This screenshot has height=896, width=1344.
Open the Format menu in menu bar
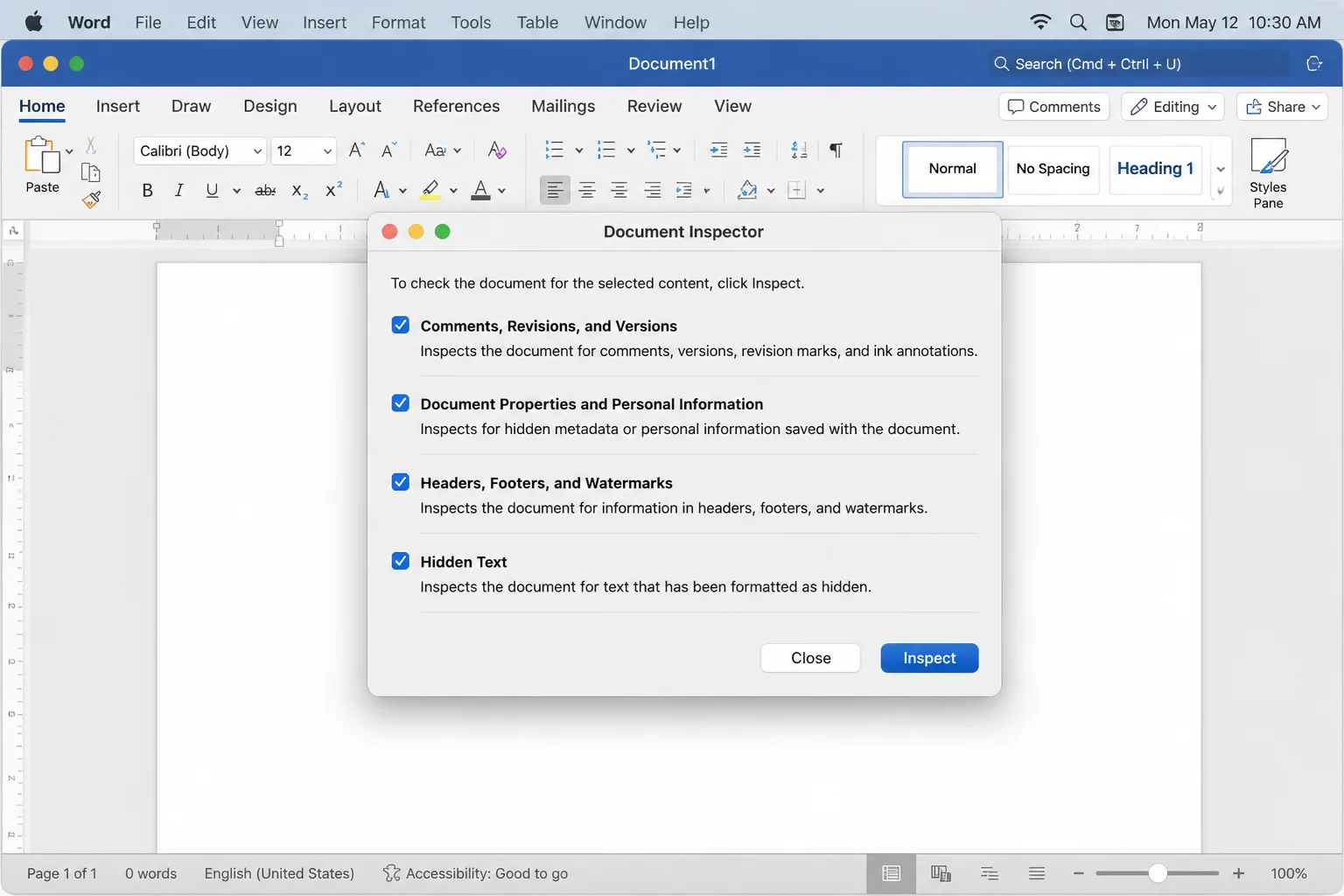coord(398,22)
